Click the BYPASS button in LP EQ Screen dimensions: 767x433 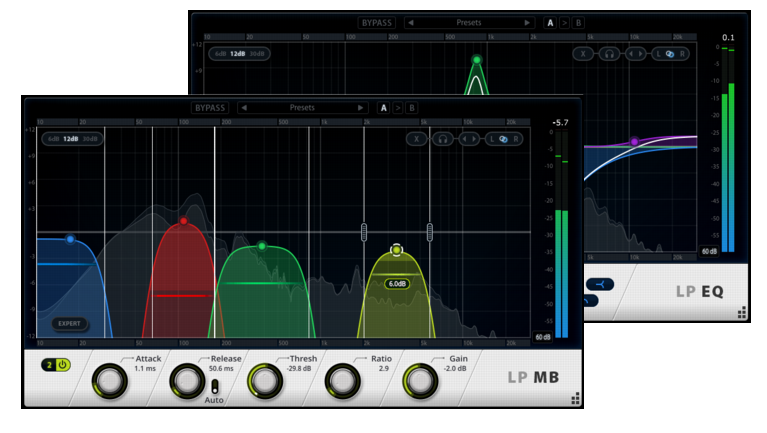pos(377,22)
